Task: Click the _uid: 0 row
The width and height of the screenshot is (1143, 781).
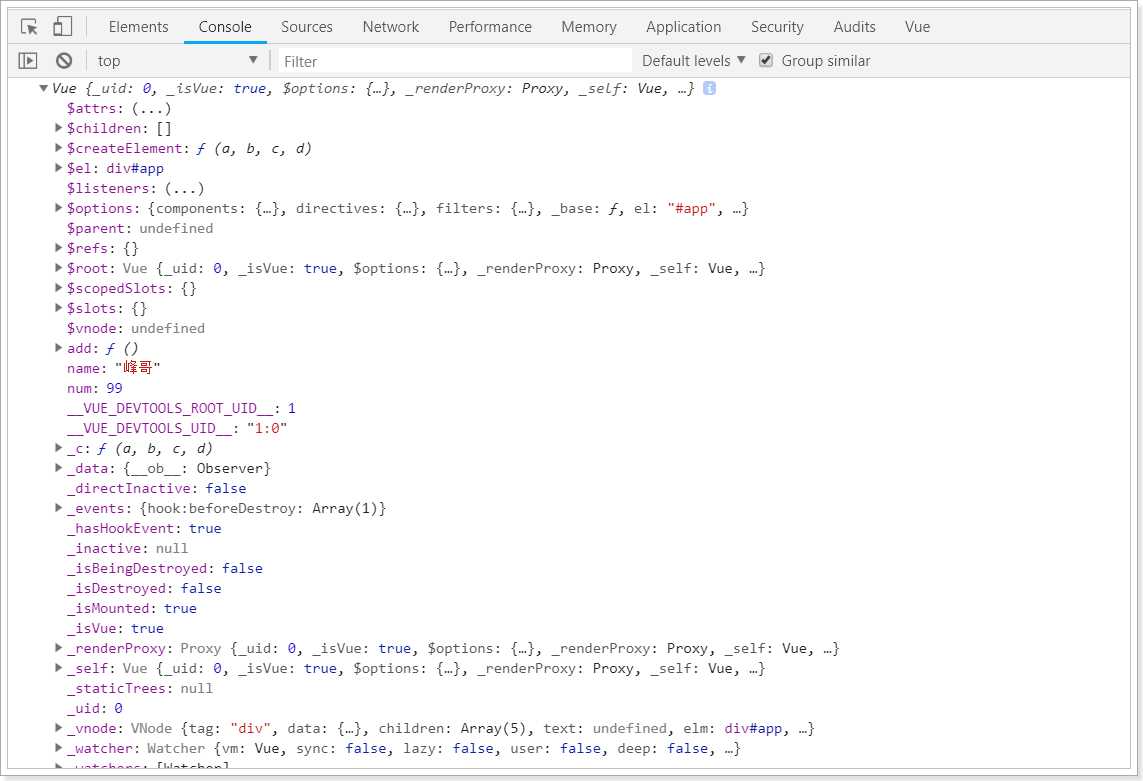Action: (95, 708)
